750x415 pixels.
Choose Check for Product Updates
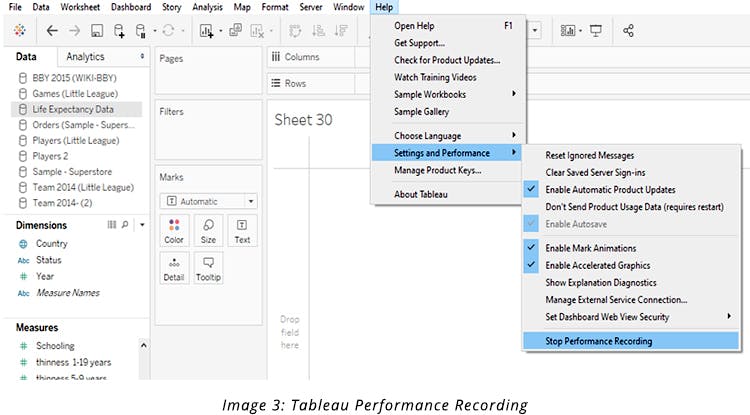pos(447,60)
